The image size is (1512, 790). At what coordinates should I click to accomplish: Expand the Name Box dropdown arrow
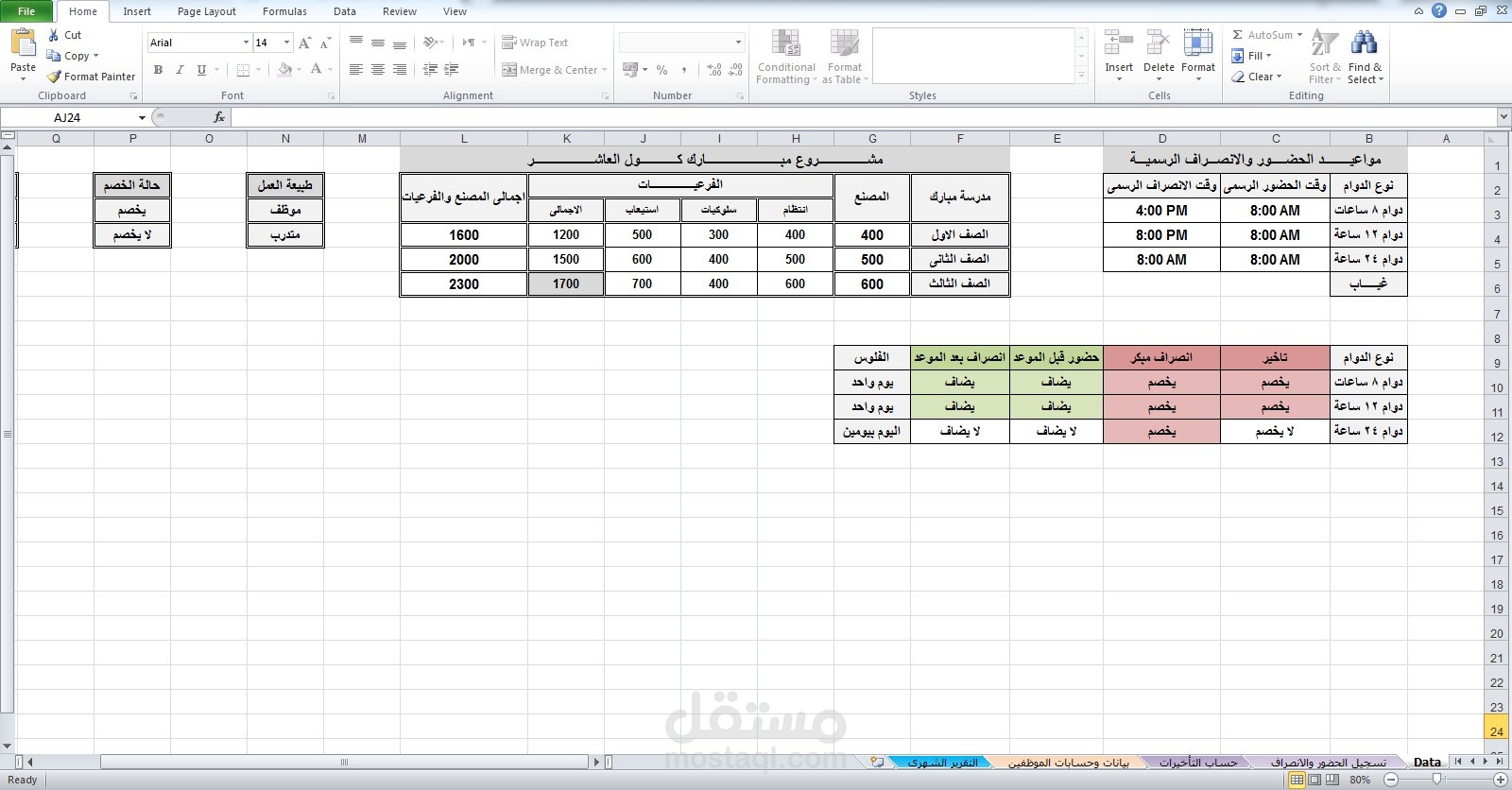(x=142, y=118)
